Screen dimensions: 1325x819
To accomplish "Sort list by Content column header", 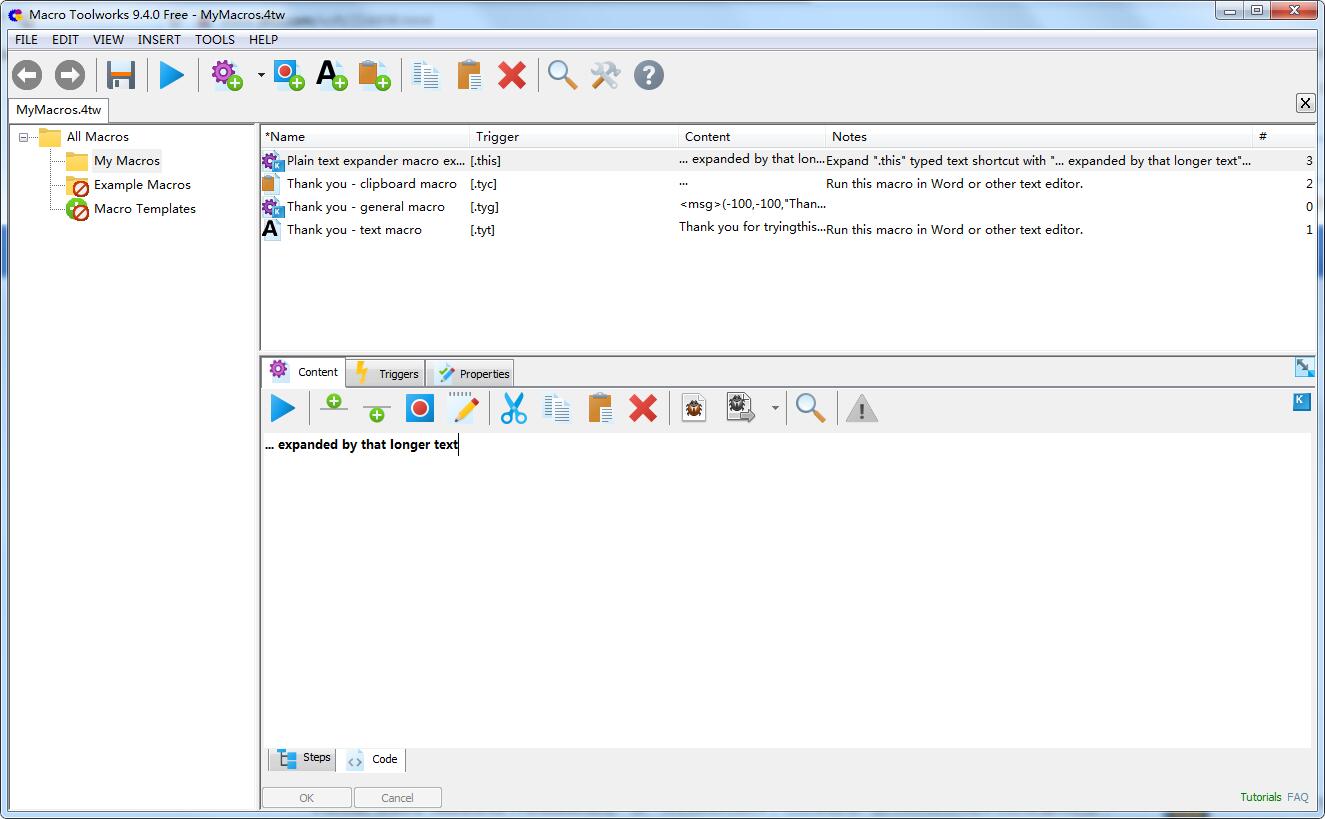I will click(752, 136).
